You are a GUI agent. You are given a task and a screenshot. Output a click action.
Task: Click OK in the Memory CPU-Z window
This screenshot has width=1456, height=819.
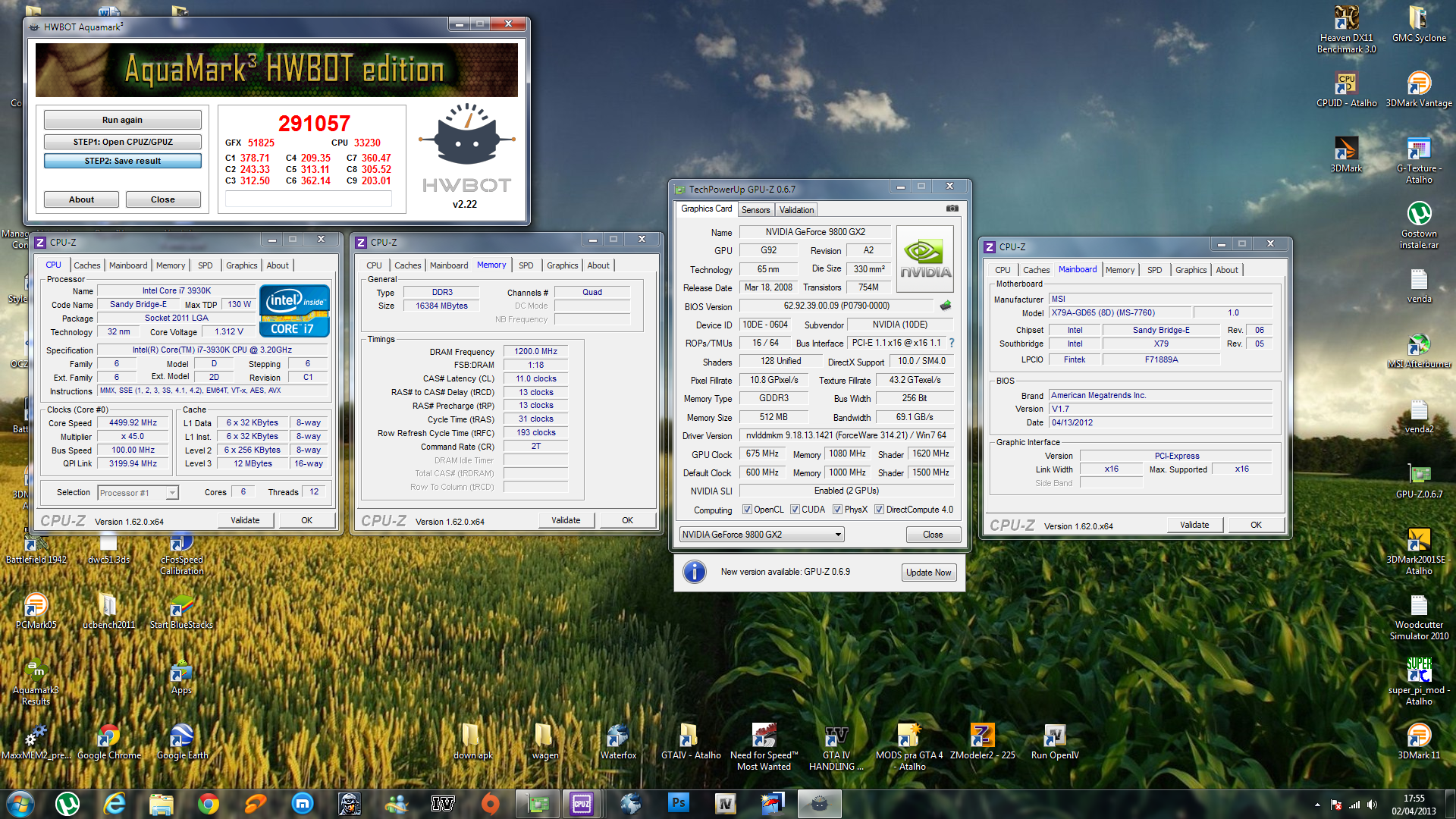(627, 520)
